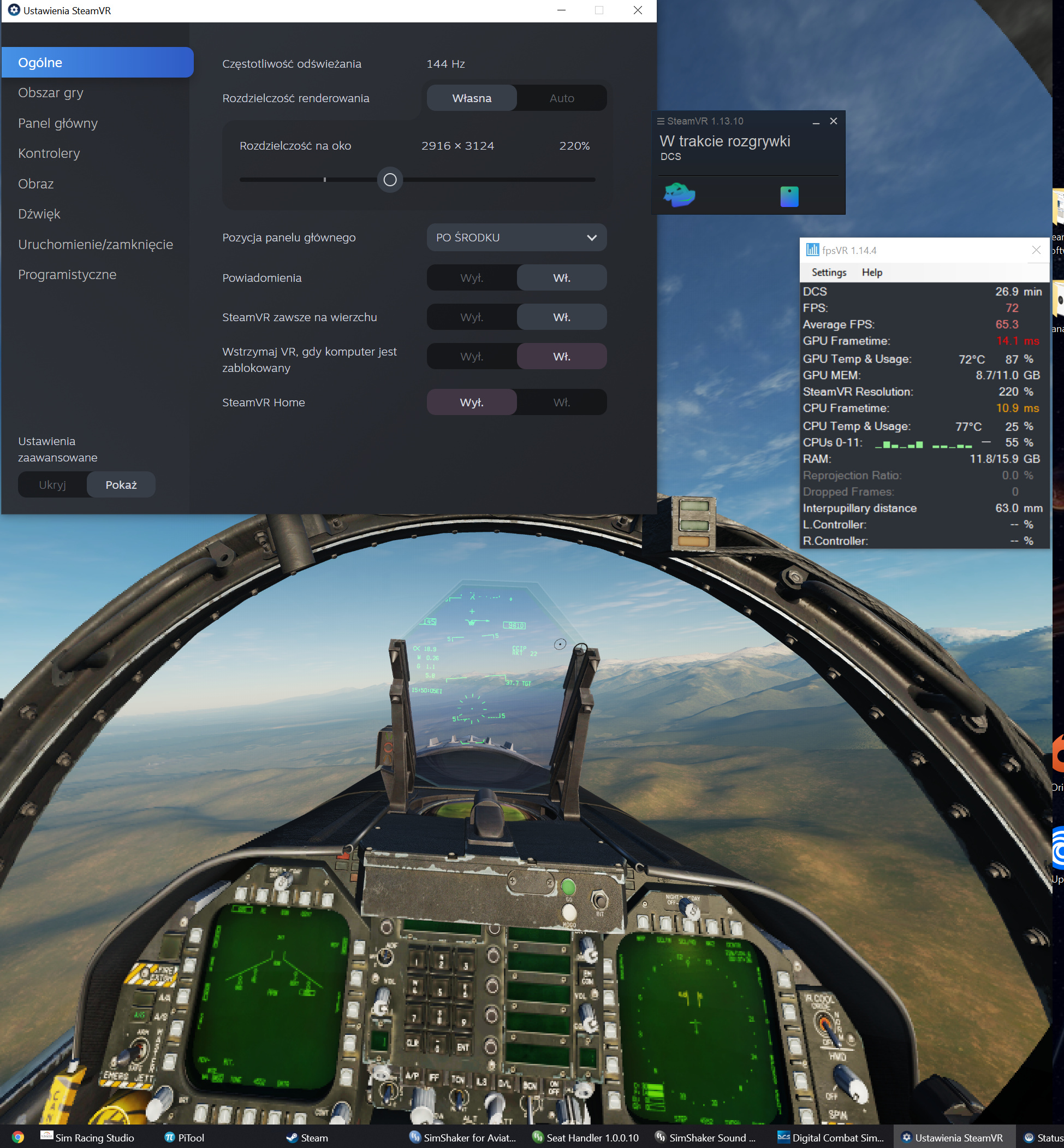Click the GPU Frametime row in fpsVR

[x=923, y=341]
